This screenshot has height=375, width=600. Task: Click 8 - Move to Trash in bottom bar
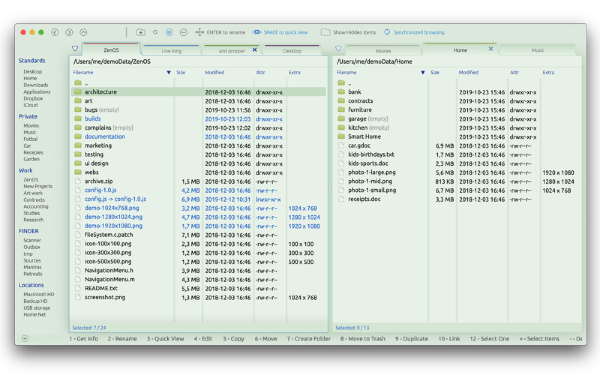click(363, 339)
